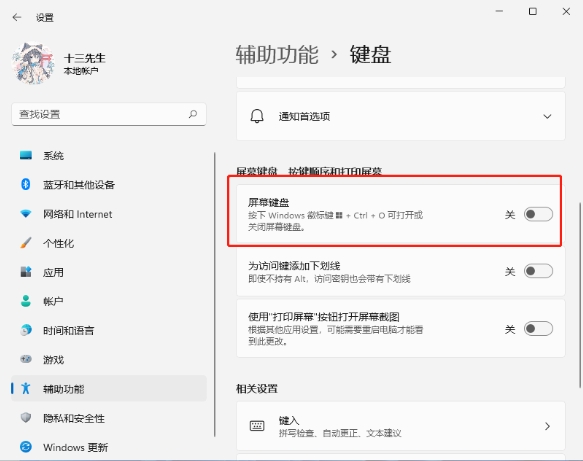This screenshot has height=461, width=583.
Task: Select 应用 in the sidebar
Action: (109, 272)
